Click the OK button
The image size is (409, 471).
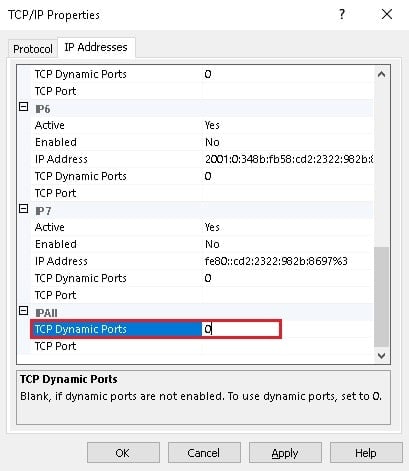[x=123, y=453]
